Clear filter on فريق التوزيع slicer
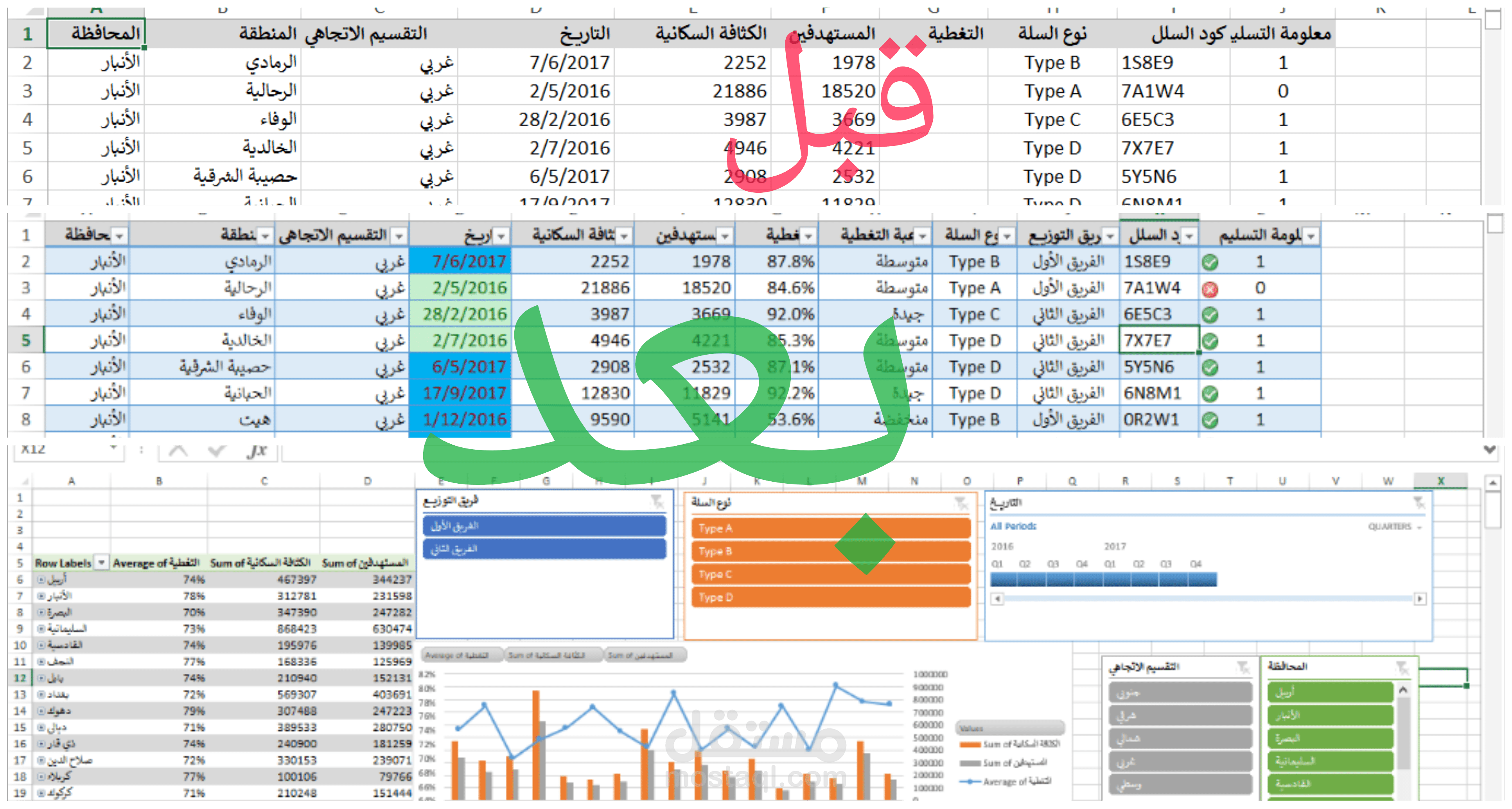The height and width of the screenshot is (809, 1512). coord(657,502)
